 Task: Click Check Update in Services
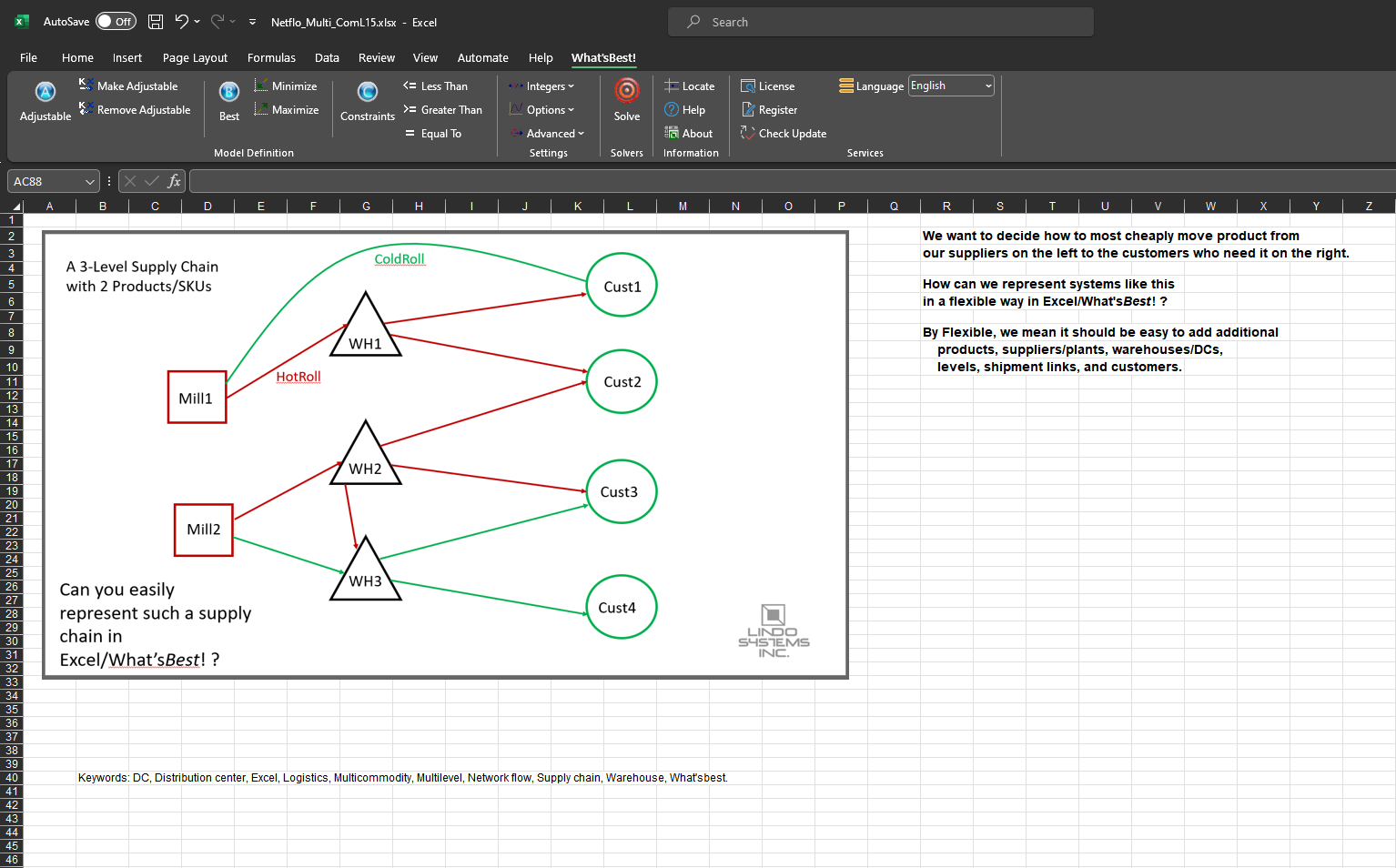[784, 134]
